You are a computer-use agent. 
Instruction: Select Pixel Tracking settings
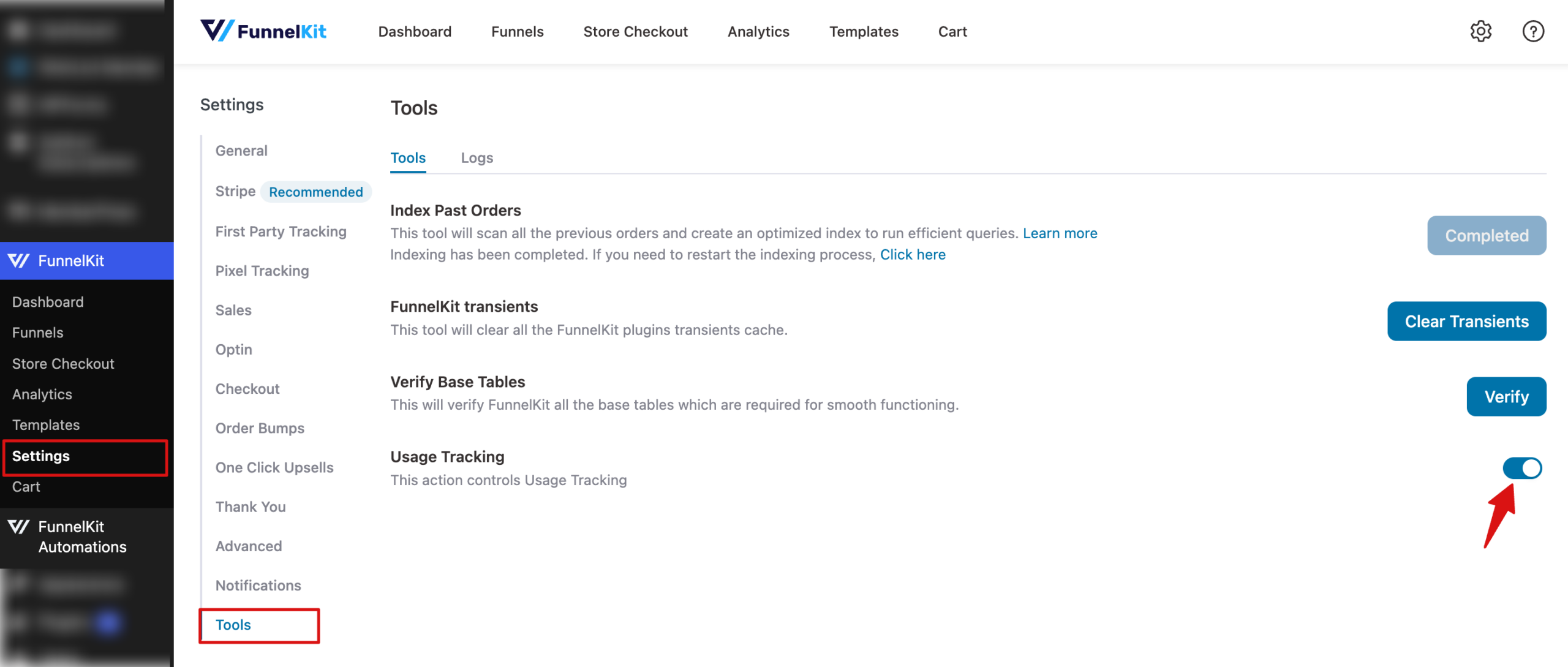pyautogui.click(x=262, y=270)
